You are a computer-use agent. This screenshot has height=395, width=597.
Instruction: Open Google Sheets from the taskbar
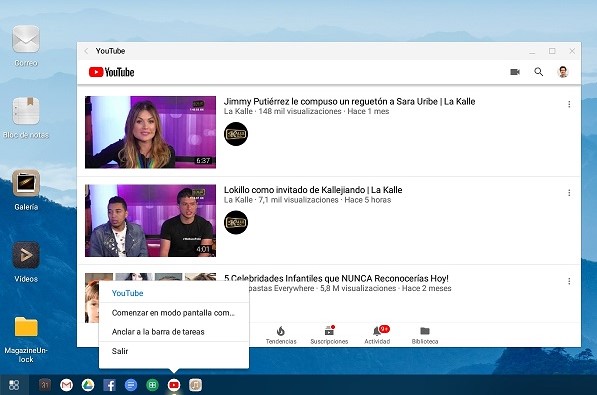click(x=152, y=385)
